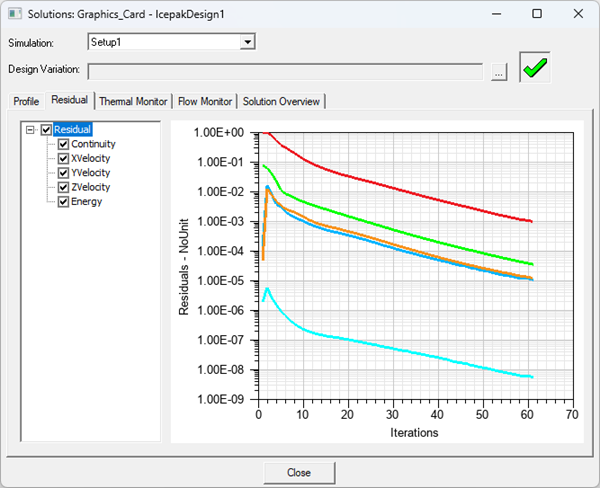Screen dimensions: 600x488
Task: Collapse the Residual tree node
Action: (32, 130)
